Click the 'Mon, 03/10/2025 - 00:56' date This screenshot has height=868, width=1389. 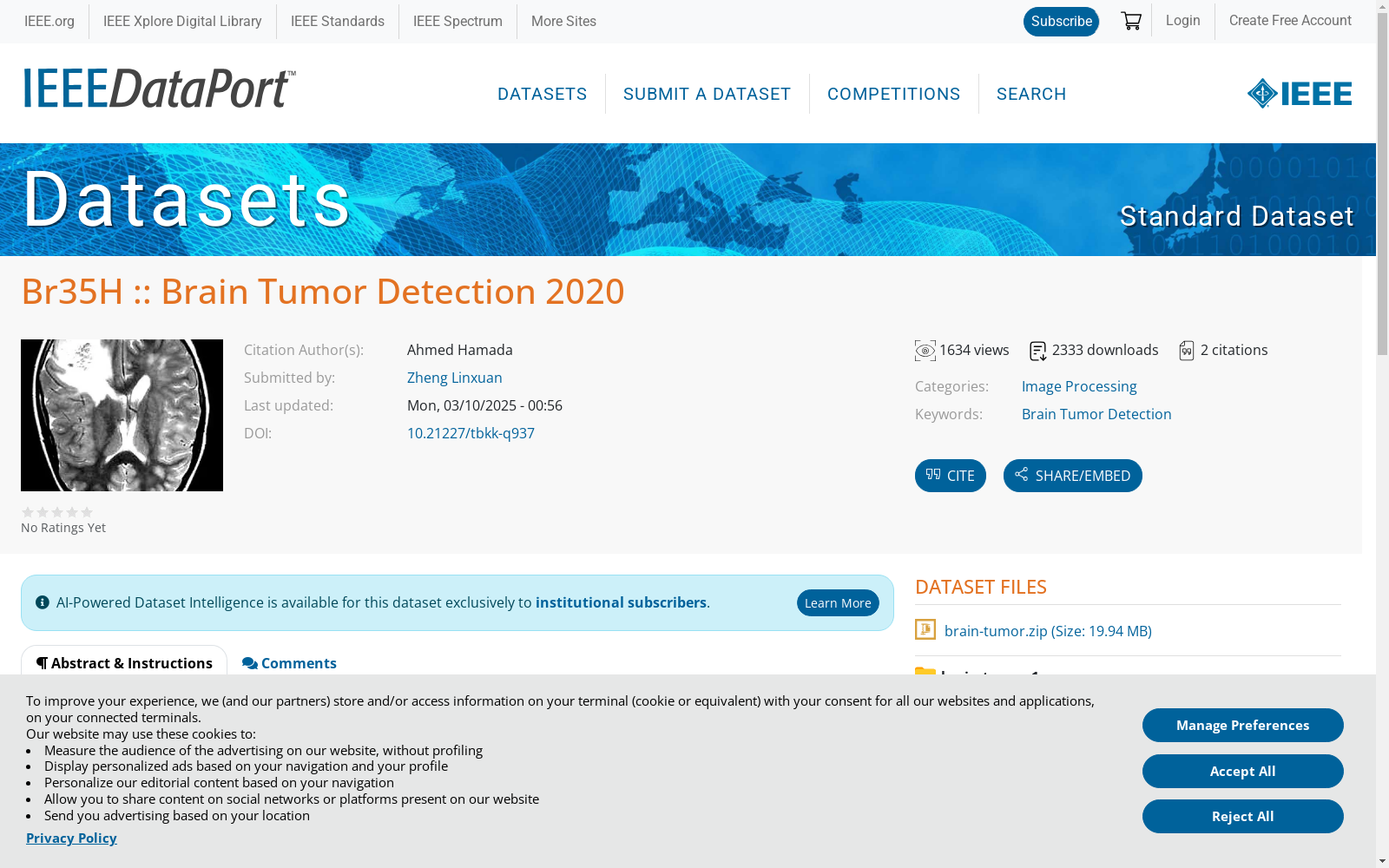[484, 405]
